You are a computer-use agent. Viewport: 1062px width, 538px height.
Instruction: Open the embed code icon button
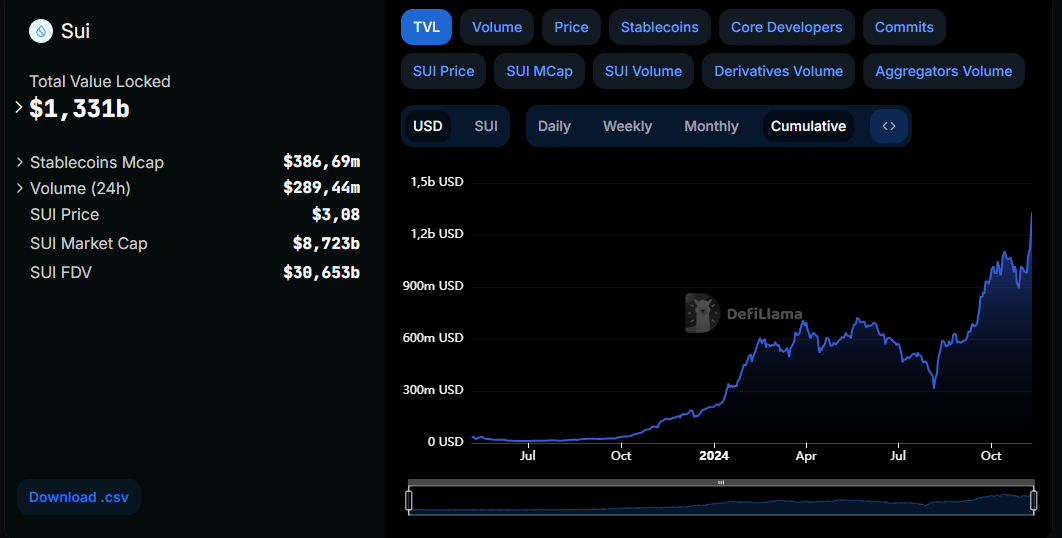click(x=889, y=126)
